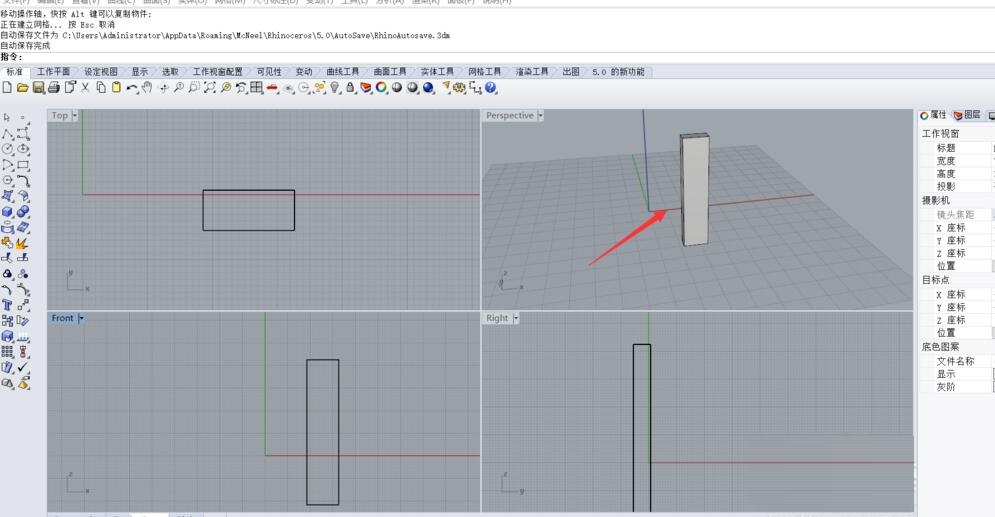Viewport: 995px width, 517px height.
Task: Click the Right viewport title label
Action: 497,318
